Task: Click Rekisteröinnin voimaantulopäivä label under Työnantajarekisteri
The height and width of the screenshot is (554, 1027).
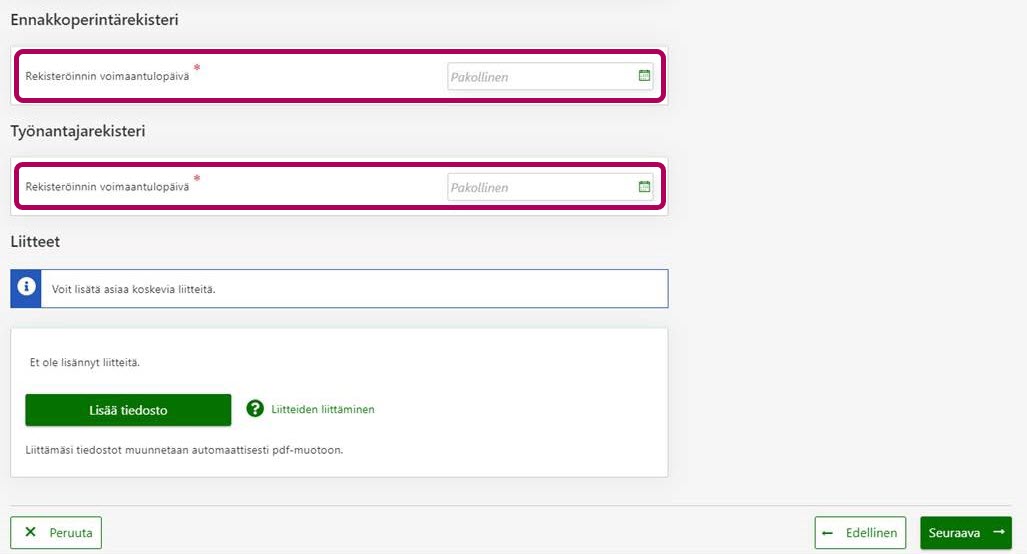Action: point(107,187)
